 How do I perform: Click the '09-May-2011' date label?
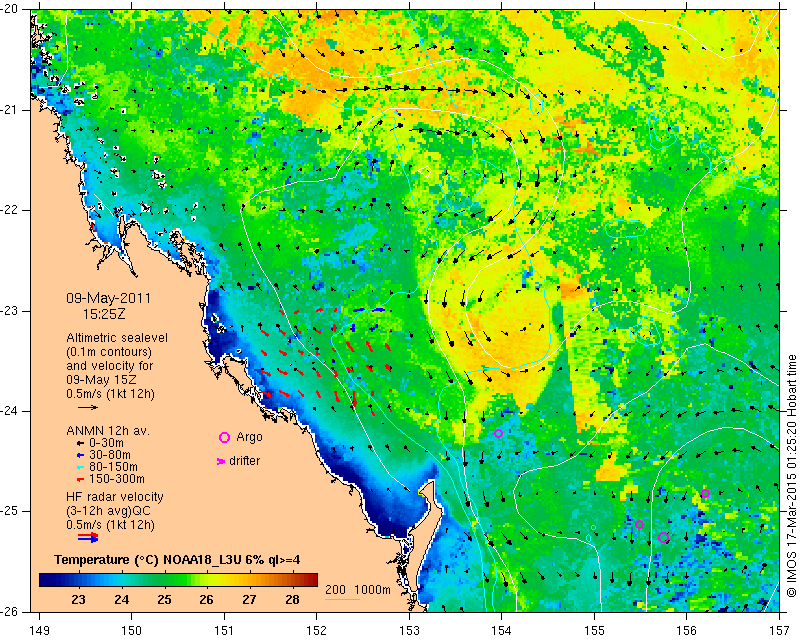109,298
